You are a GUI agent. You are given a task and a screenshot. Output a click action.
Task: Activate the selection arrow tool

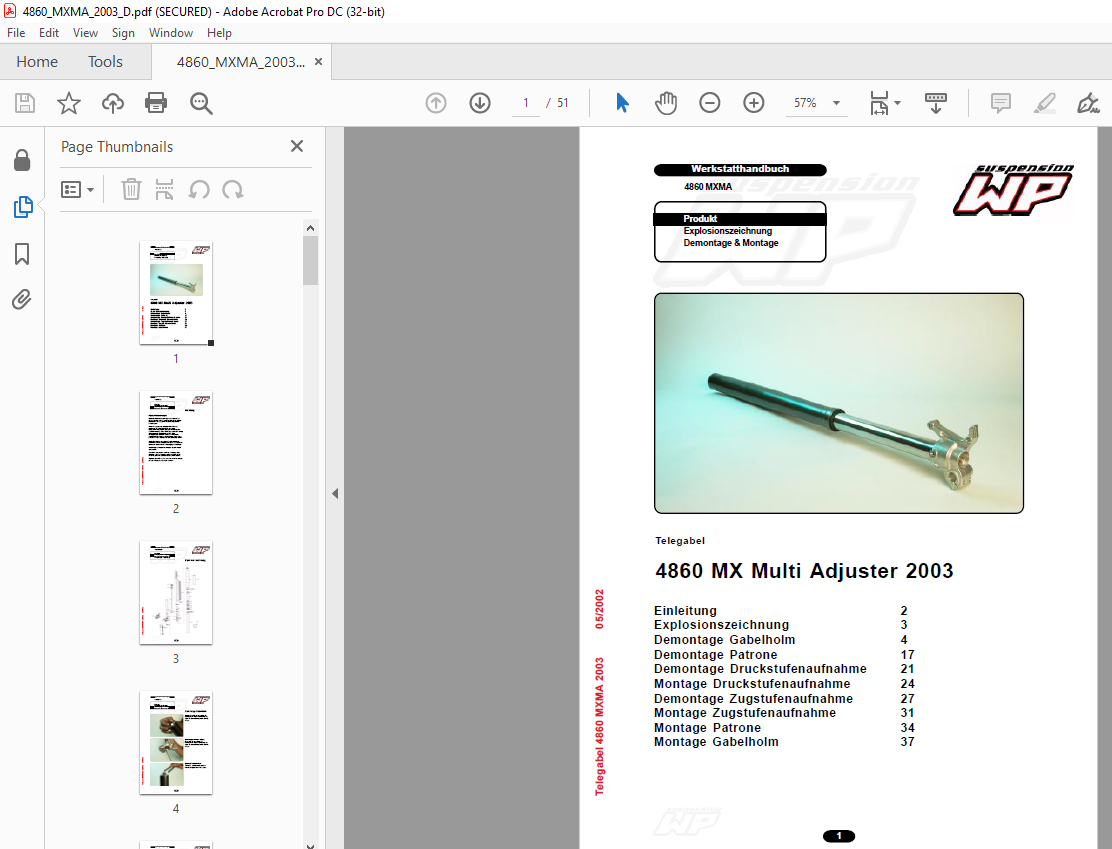(623, 104)
